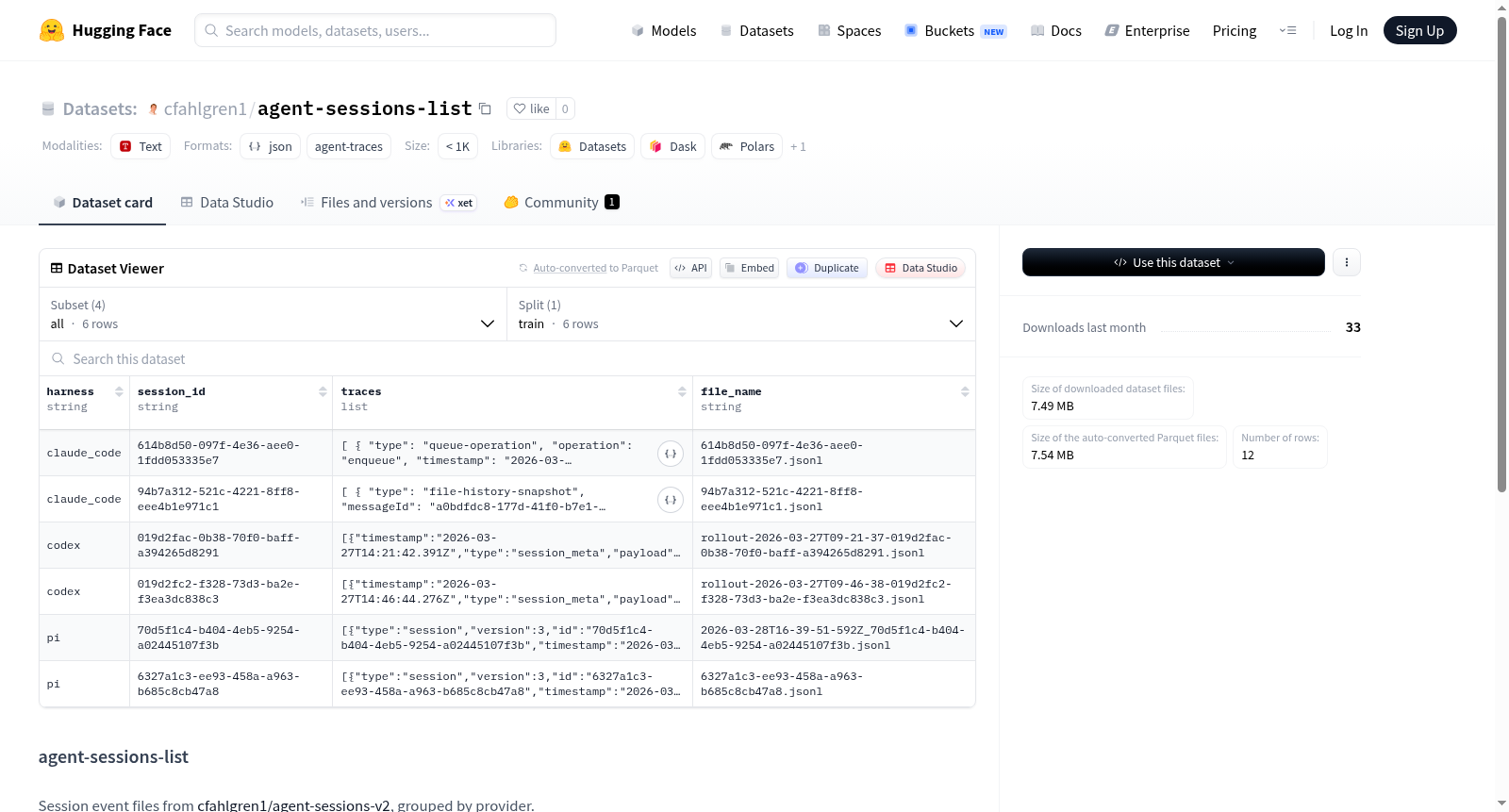Select the Datasets library tag
Screen dimensions: 1509x812
592,146
